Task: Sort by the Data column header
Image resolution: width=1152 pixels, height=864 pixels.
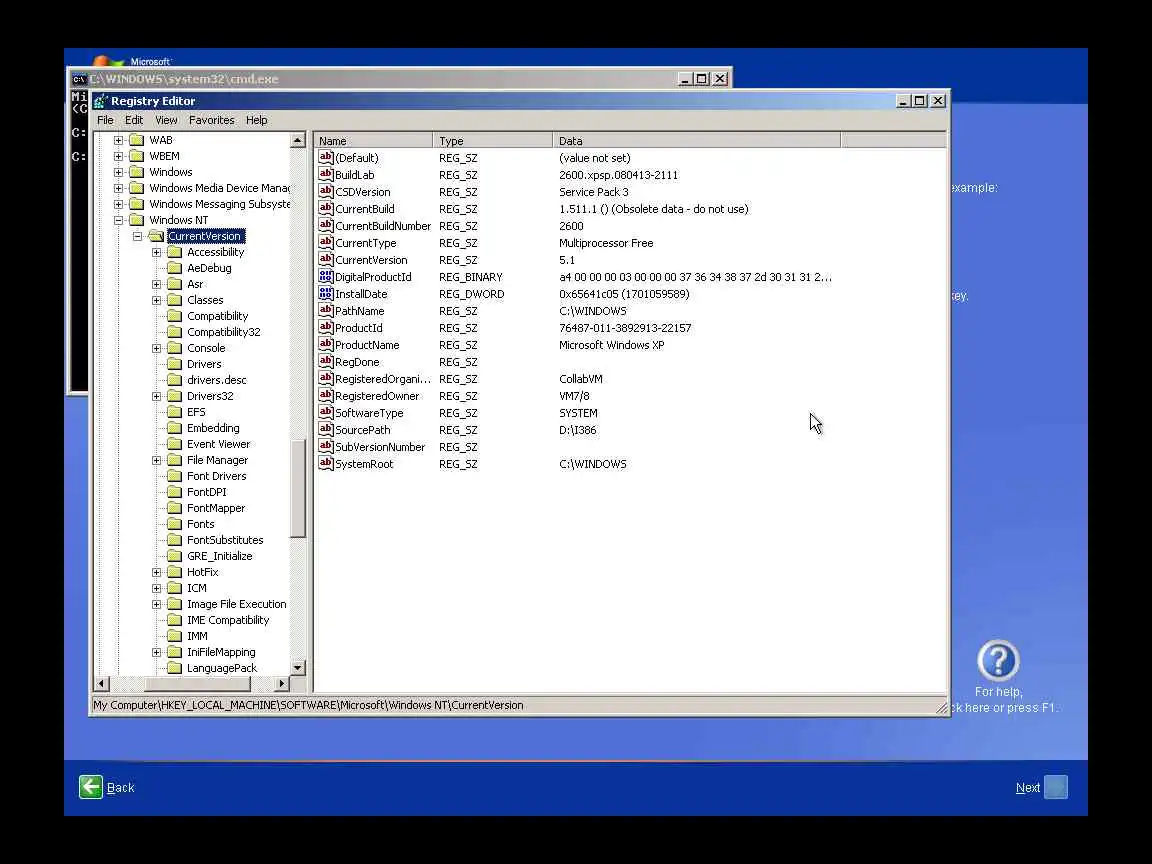Action: [696, 140]
